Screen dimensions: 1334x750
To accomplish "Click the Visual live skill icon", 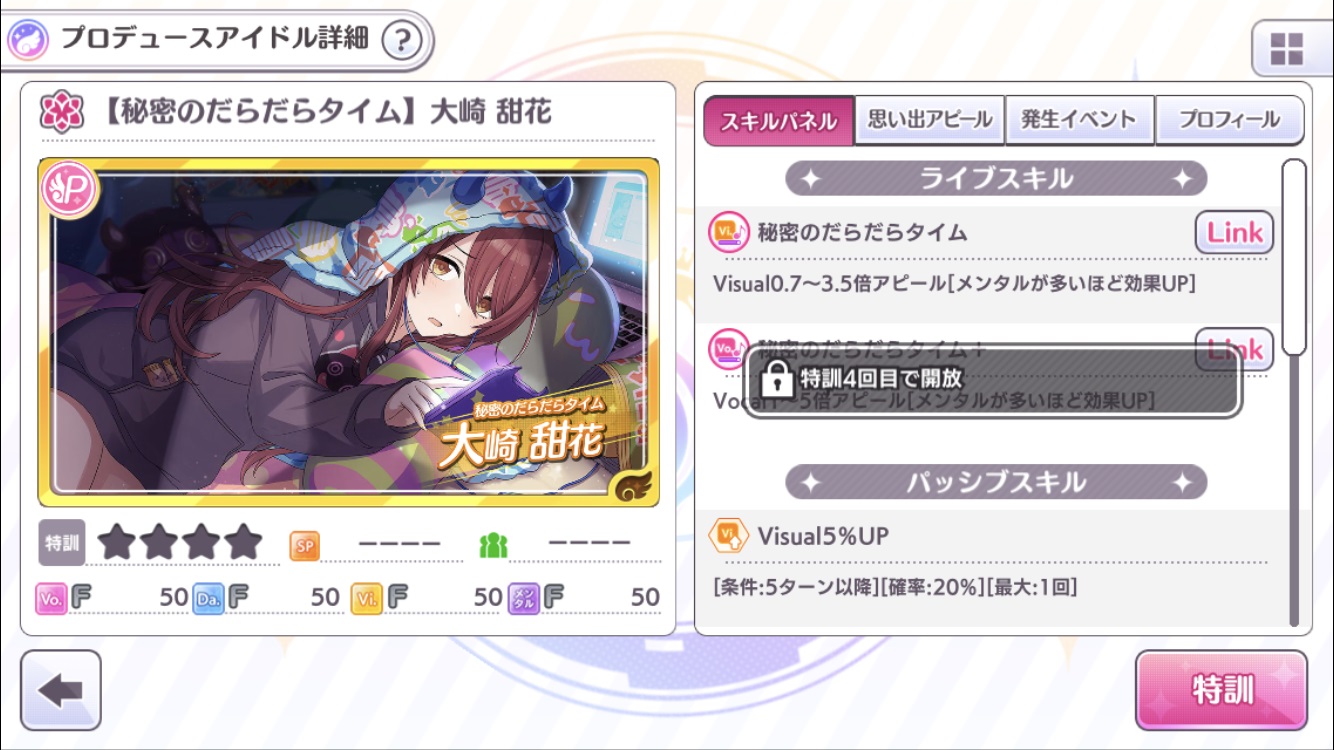I will (x=728, y=233).
